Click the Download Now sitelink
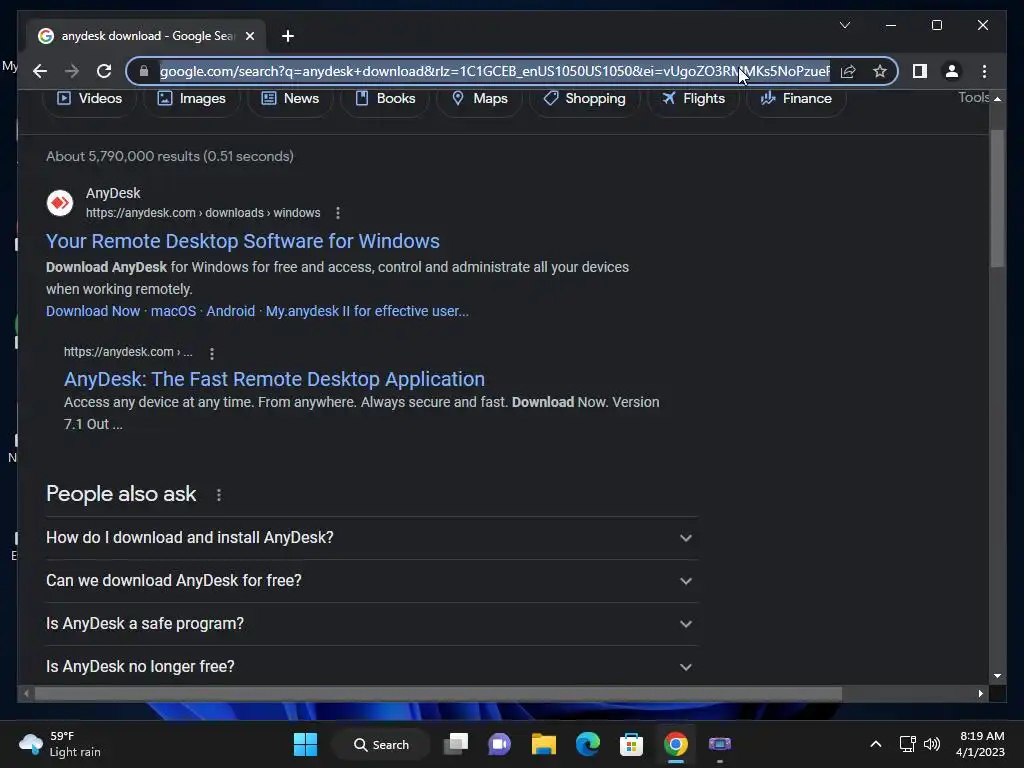 click(x=93, y=311)
